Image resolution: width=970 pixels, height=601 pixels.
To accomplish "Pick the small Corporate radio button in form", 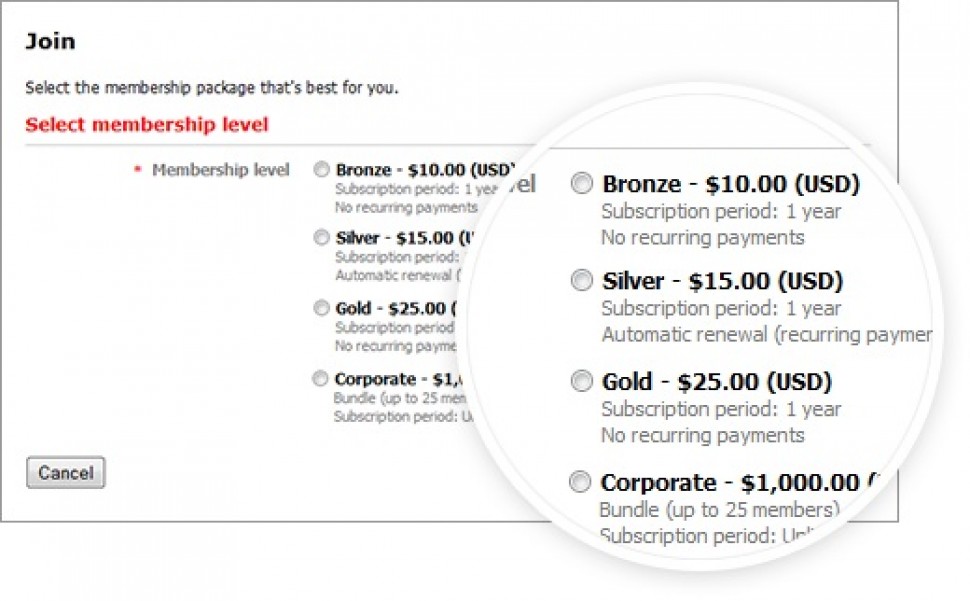I will click(320, 379).
